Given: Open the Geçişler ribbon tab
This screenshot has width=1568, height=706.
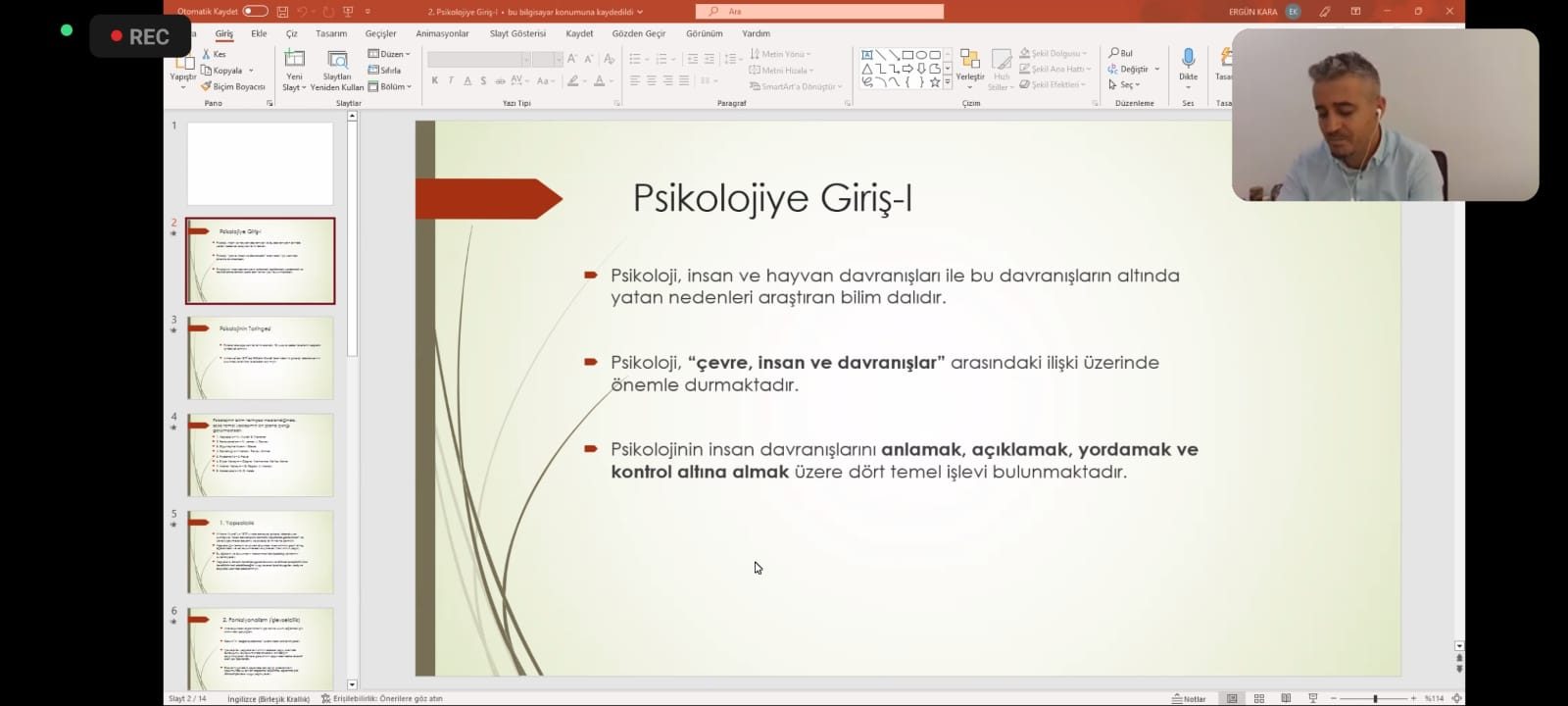Looking at the screenshot, I should (380, 33).
